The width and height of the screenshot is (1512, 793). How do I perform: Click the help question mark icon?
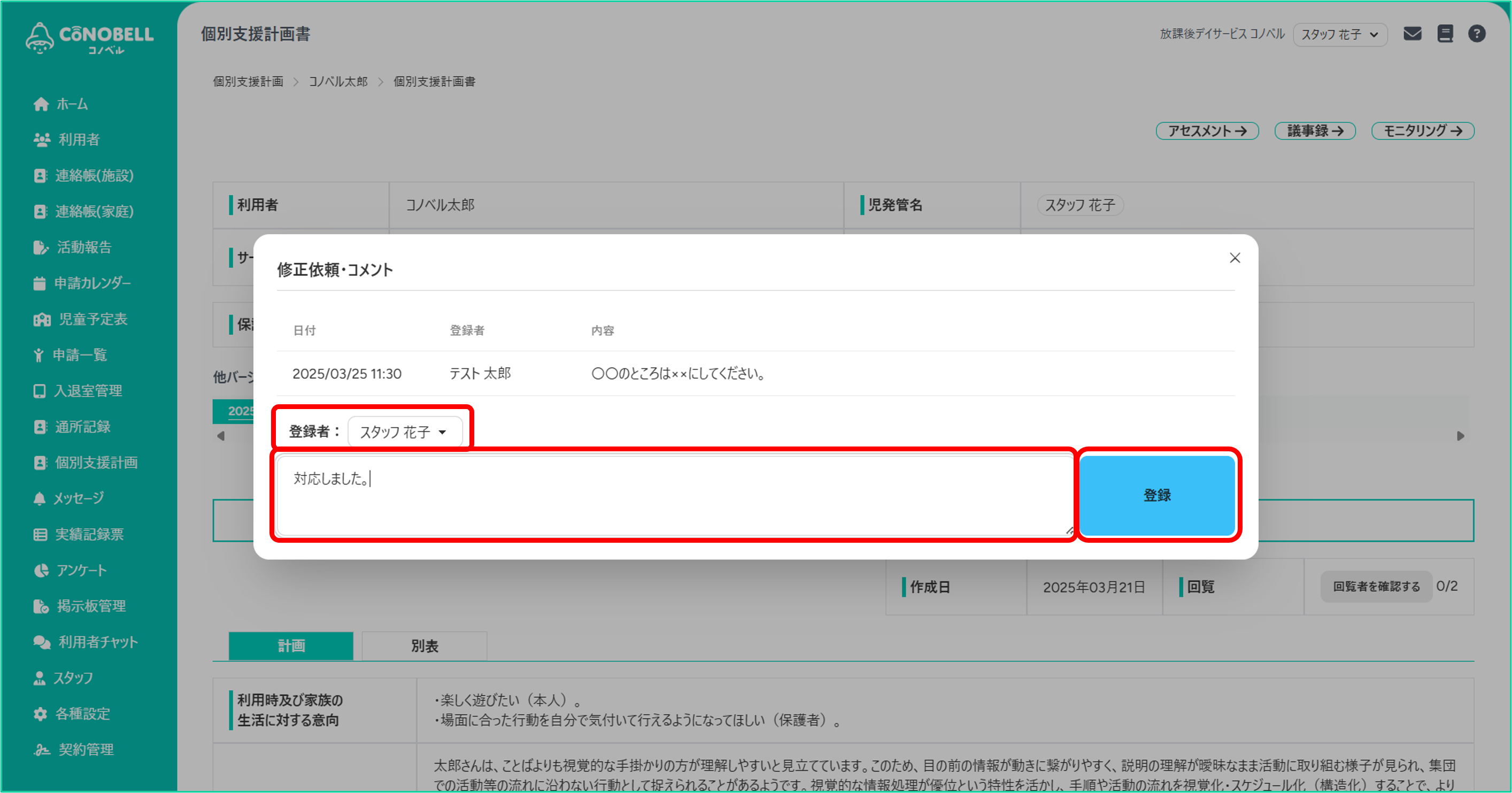1477,34
